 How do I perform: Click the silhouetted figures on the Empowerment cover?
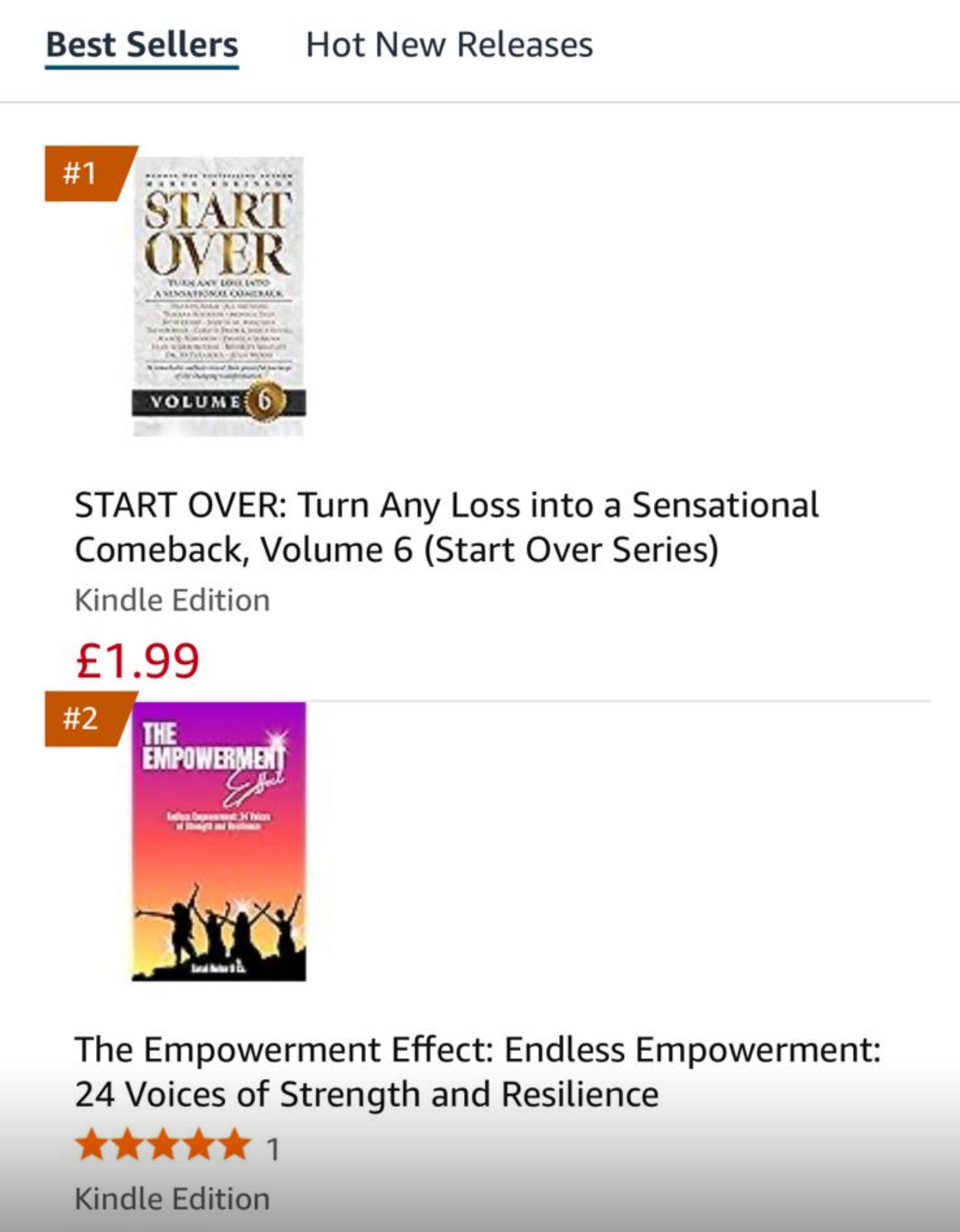pyautogui.click(x=218, y=924)
